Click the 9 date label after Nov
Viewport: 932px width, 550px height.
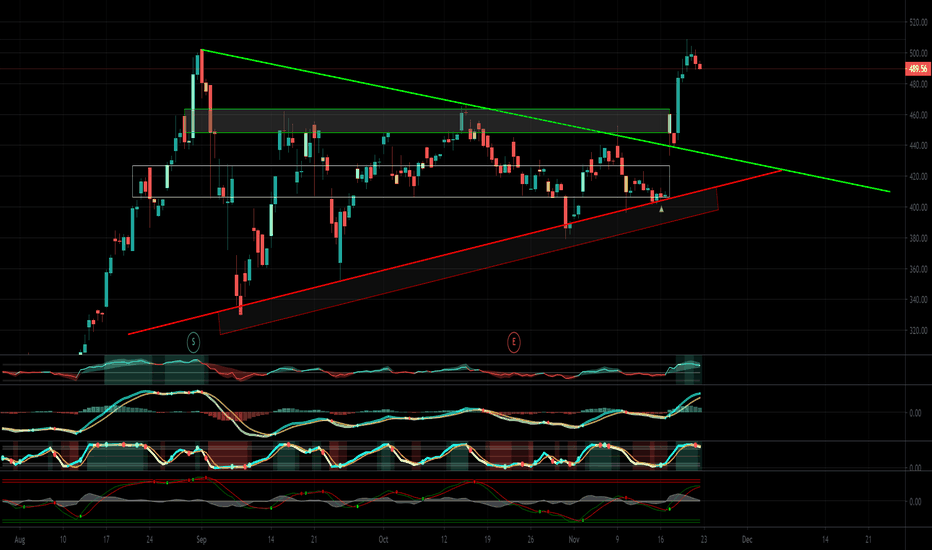click(x=617, y=540)
